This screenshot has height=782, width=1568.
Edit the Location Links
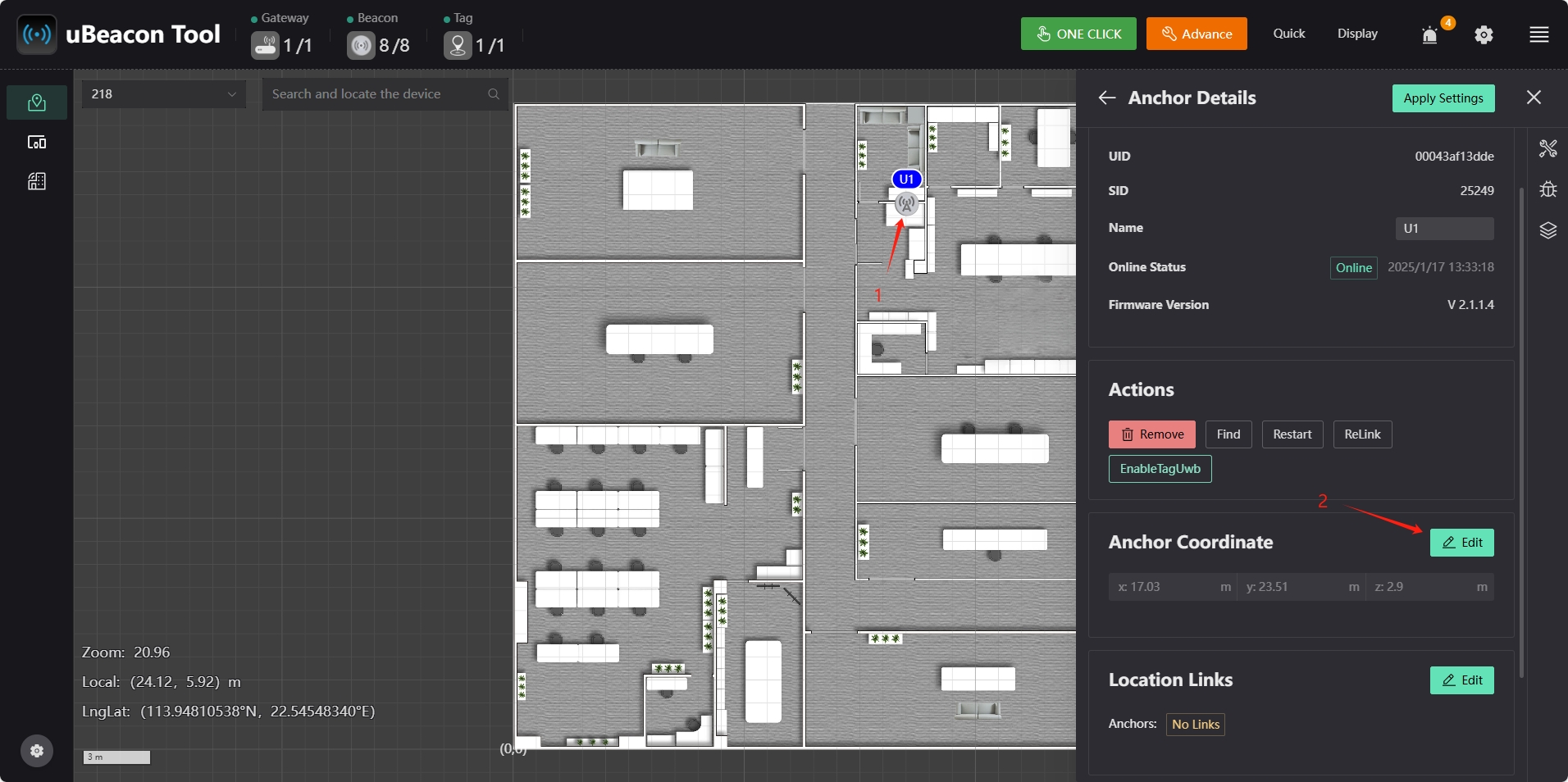coord(1462,680)
